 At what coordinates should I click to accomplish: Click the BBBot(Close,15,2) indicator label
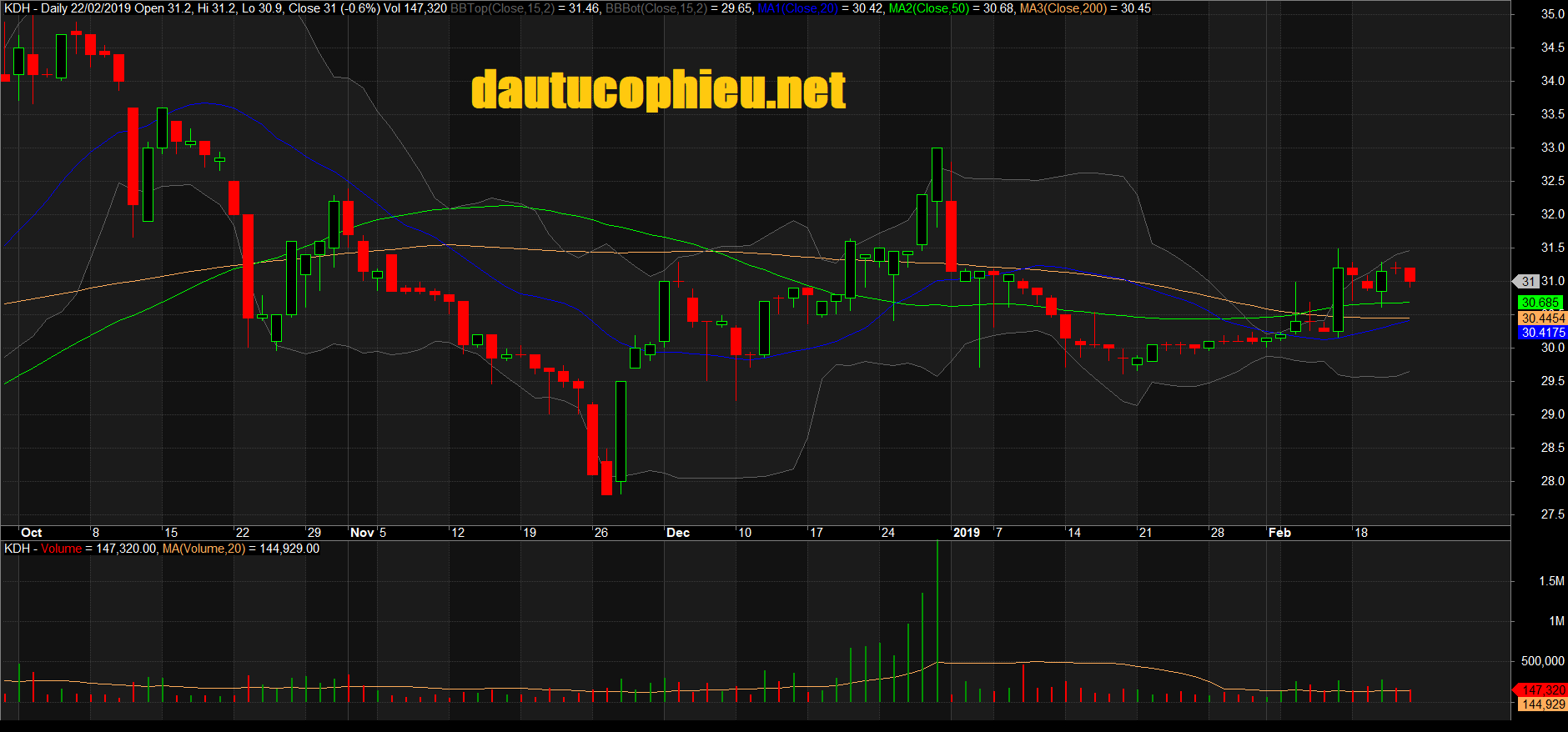tap(656, 8)
